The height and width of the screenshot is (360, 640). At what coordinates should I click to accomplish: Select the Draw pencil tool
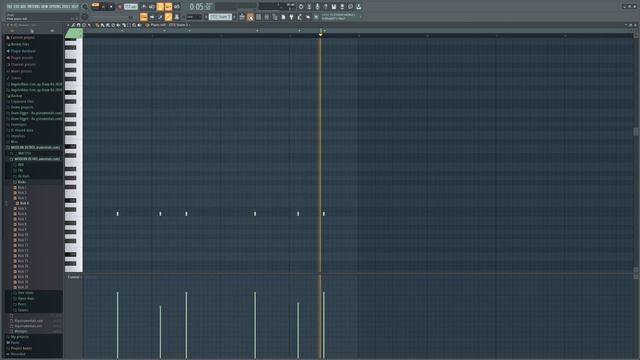coord(97,25)
